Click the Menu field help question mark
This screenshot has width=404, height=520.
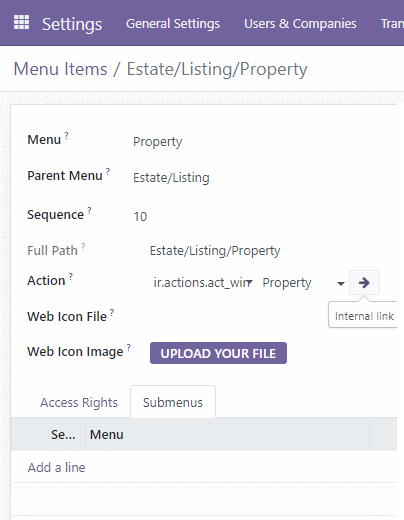click(x=66, y=135)
